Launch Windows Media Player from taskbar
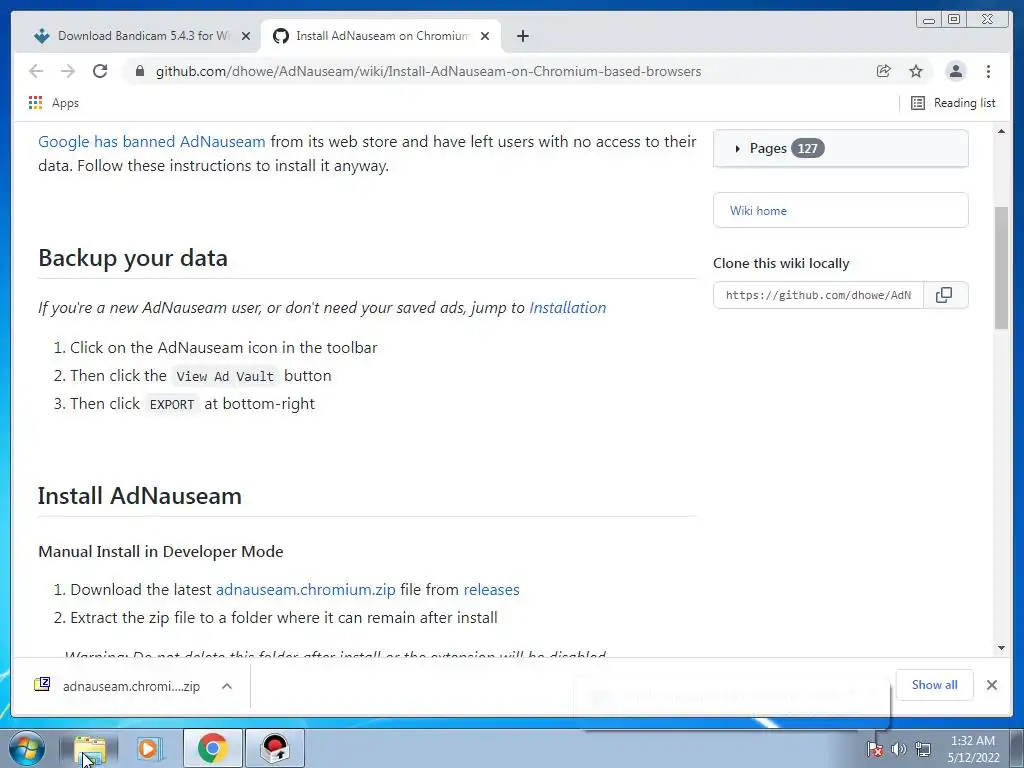 click(150, 748)
